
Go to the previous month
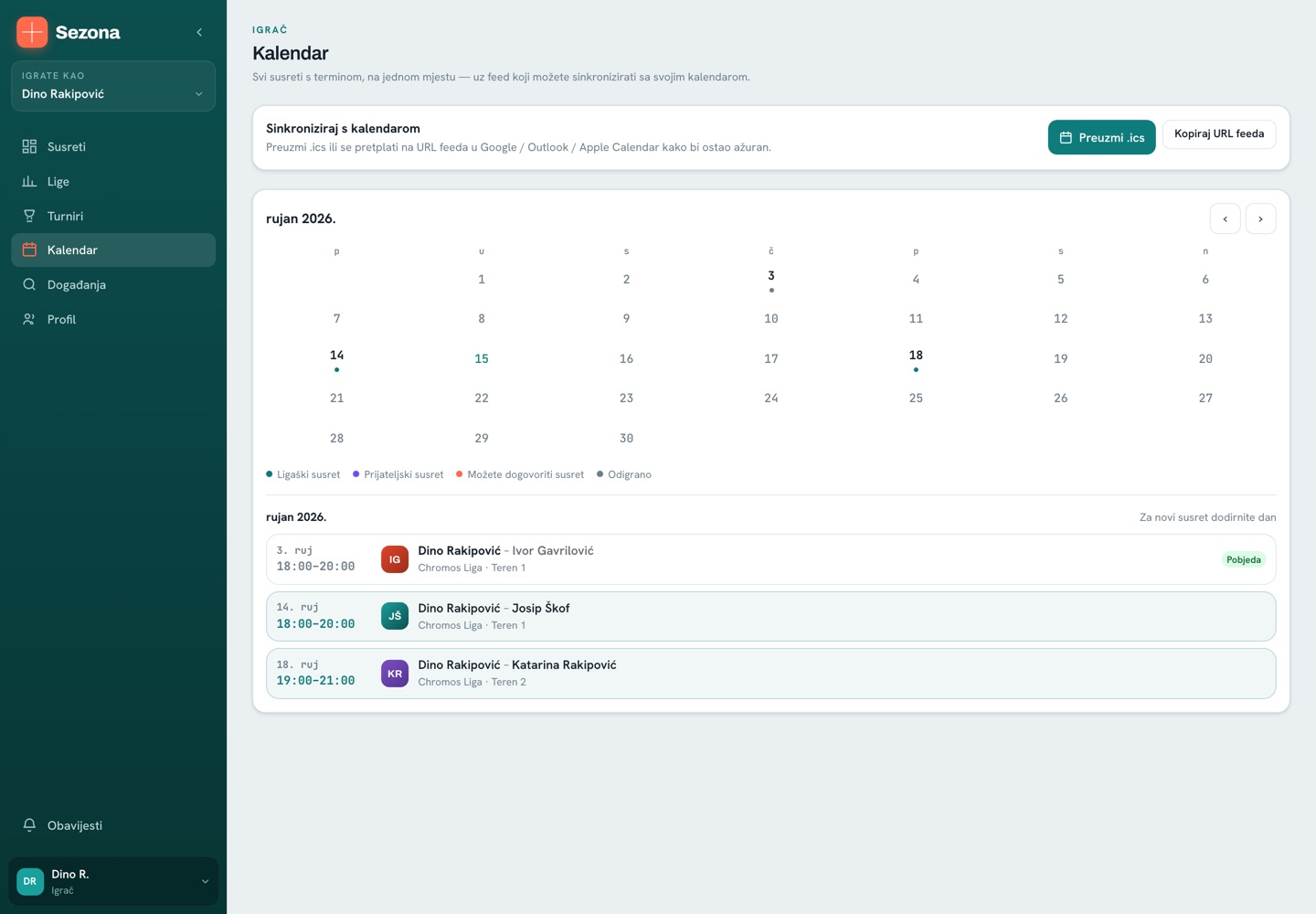pyautogui.click(x=1226, y=218)
